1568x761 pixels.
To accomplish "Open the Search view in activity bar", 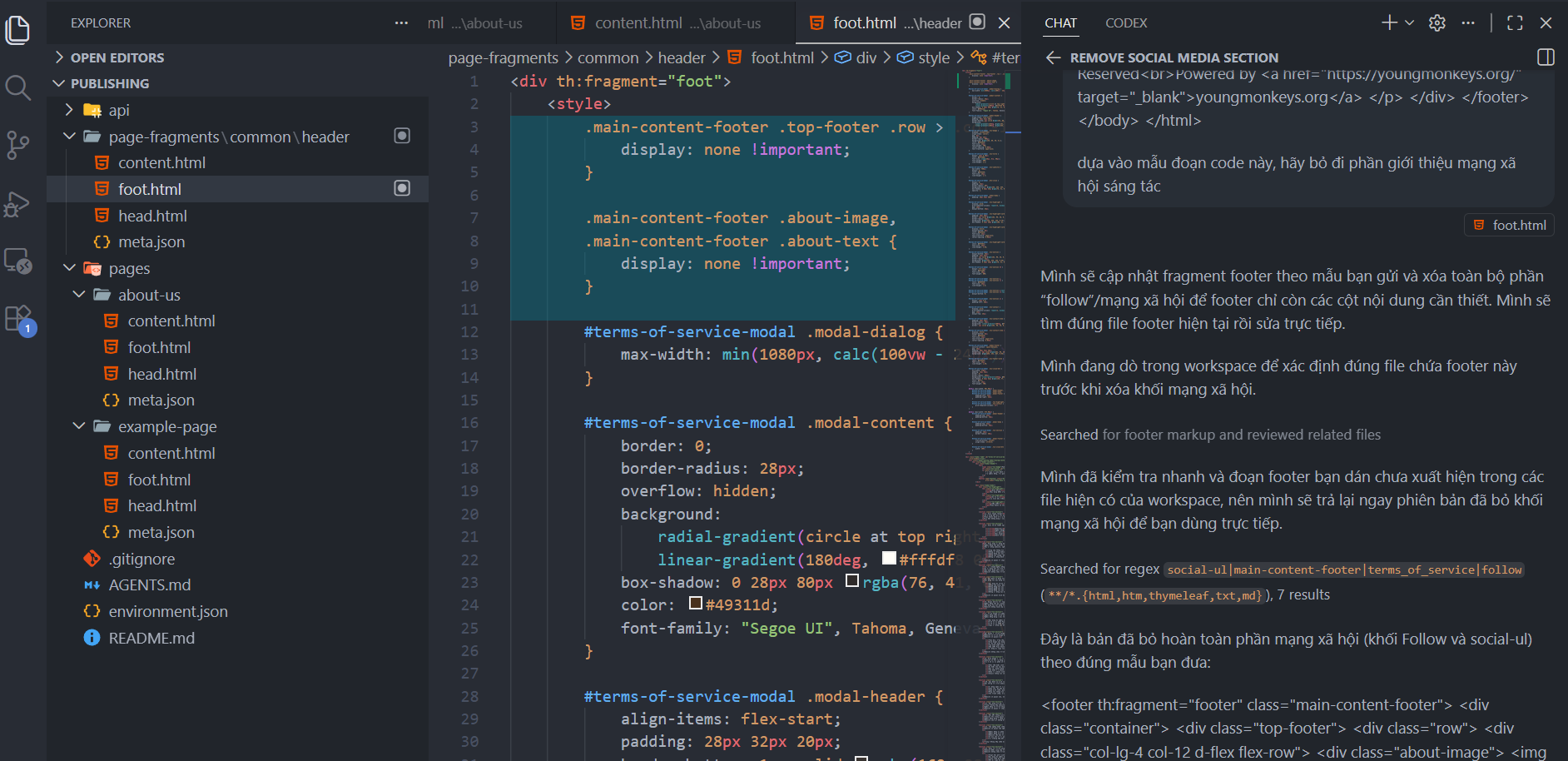I will pos(17,87).
